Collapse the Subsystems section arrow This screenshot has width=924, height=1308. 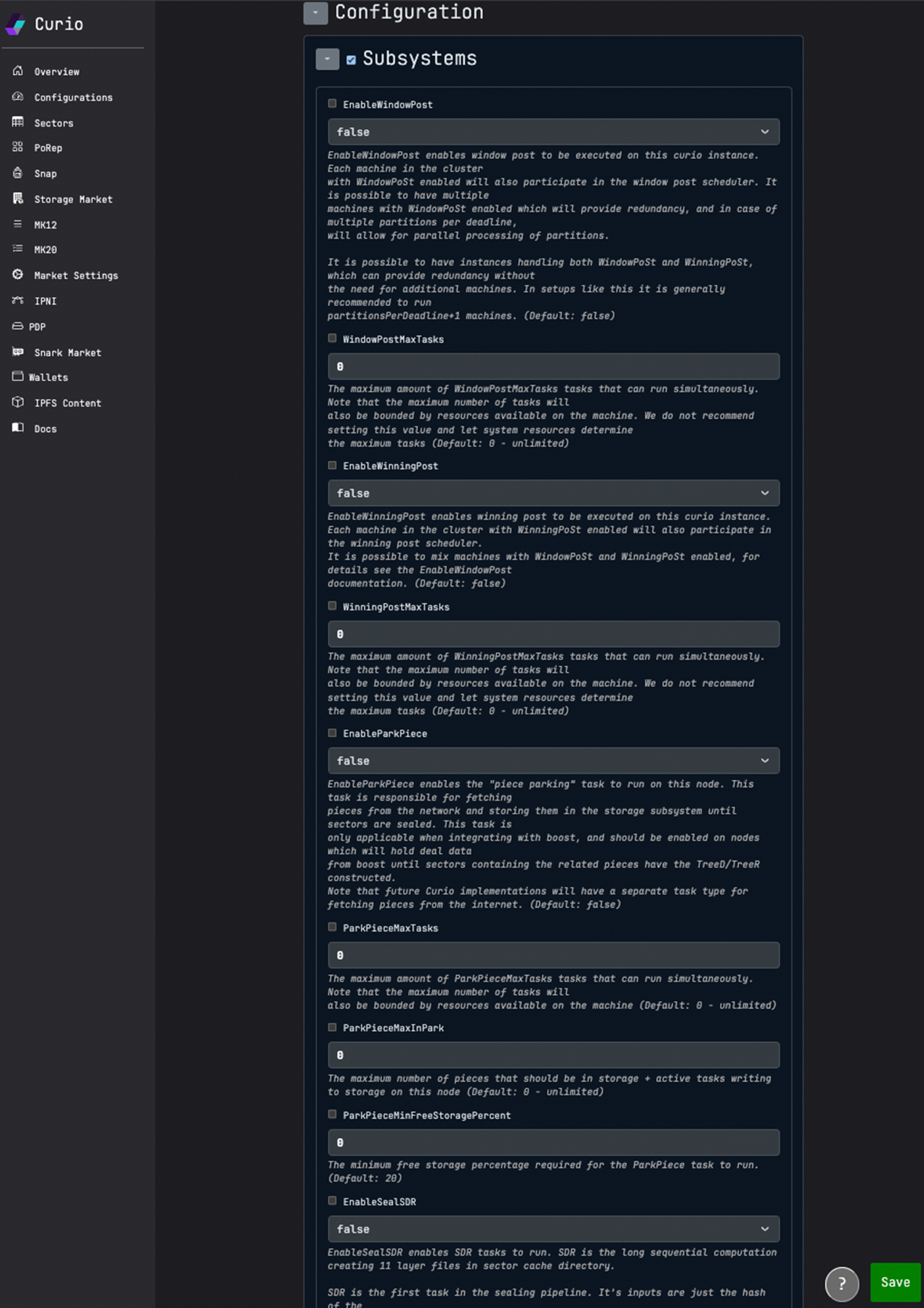(x=327, y=59)
